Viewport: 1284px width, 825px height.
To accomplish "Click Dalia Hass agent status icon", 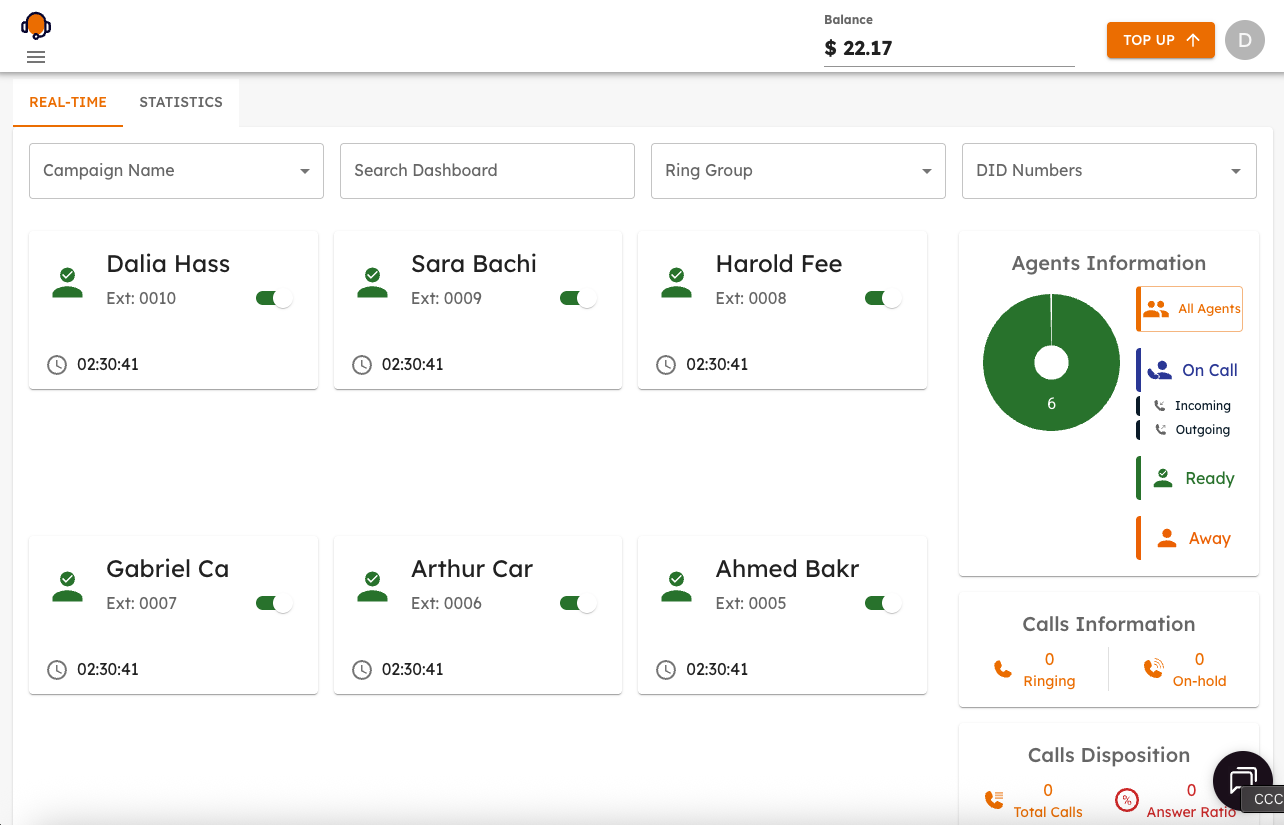I will click(67, 282).
